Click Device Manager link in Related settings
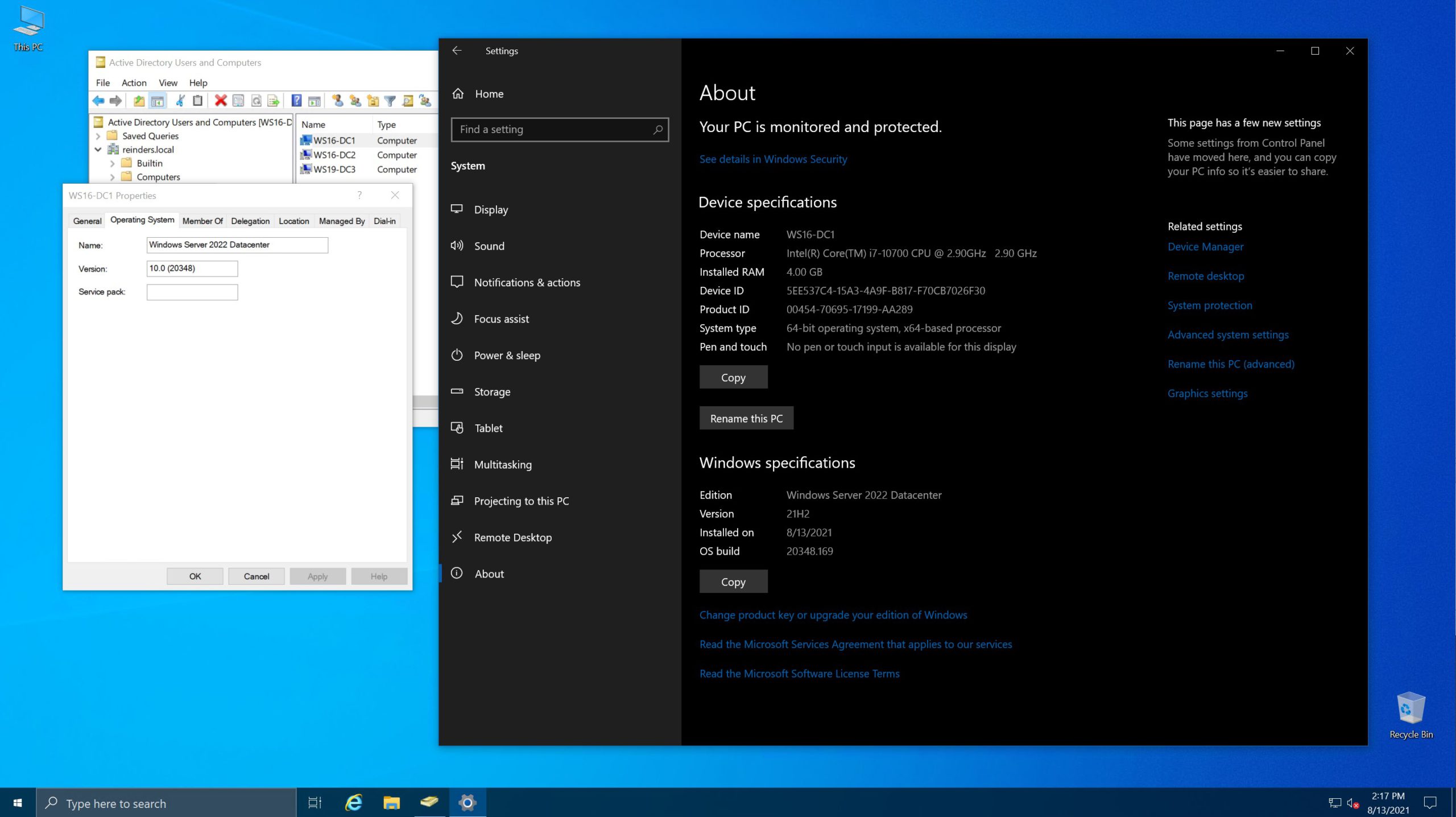Screen dimensions: 1456x817 tap(1205, 247)
